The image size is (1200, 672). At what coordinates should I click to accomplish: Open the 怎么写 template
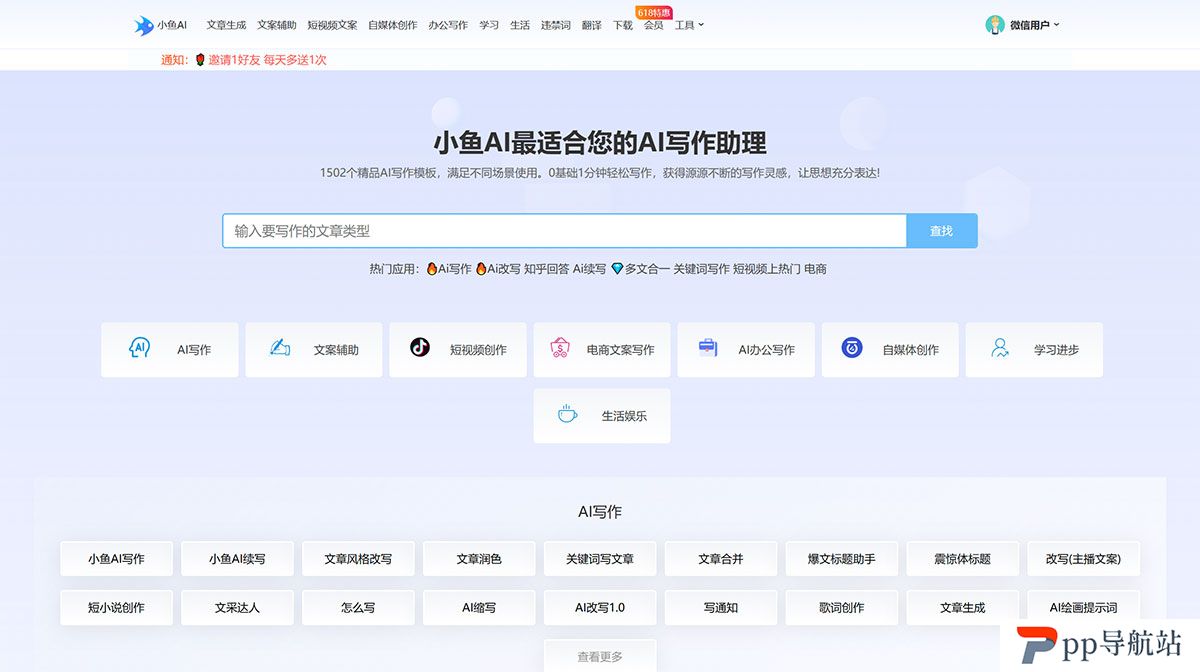click(358, 607)
